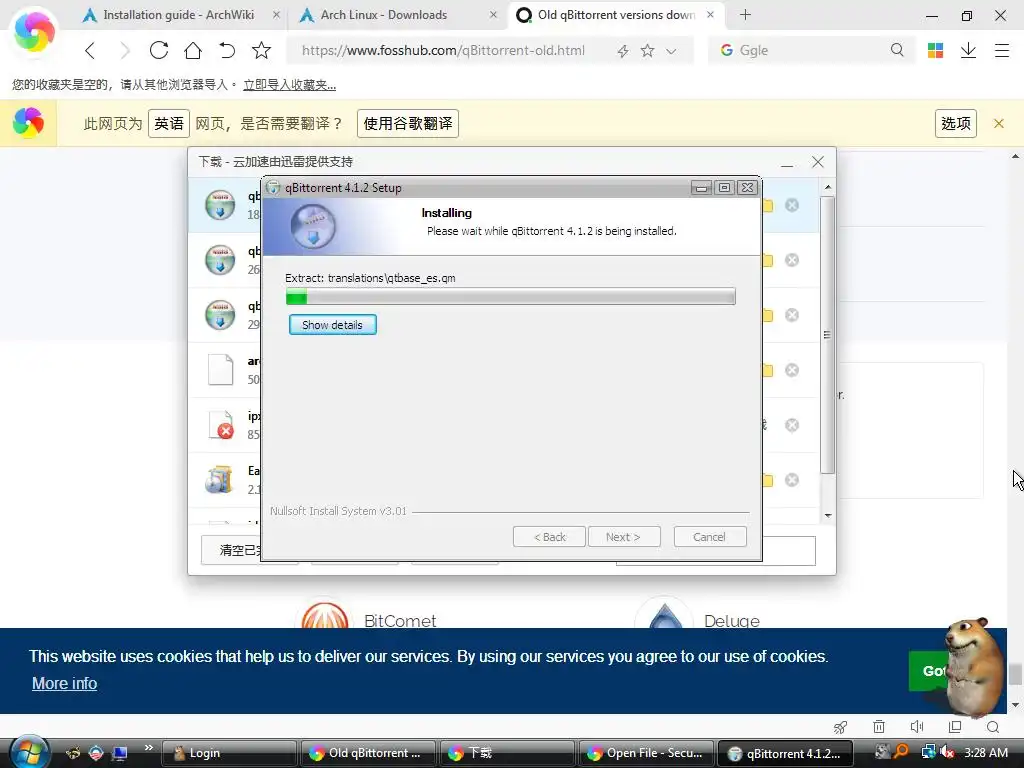
Task: Click the first qBittorrent download item icon
Action: point(220,205)
